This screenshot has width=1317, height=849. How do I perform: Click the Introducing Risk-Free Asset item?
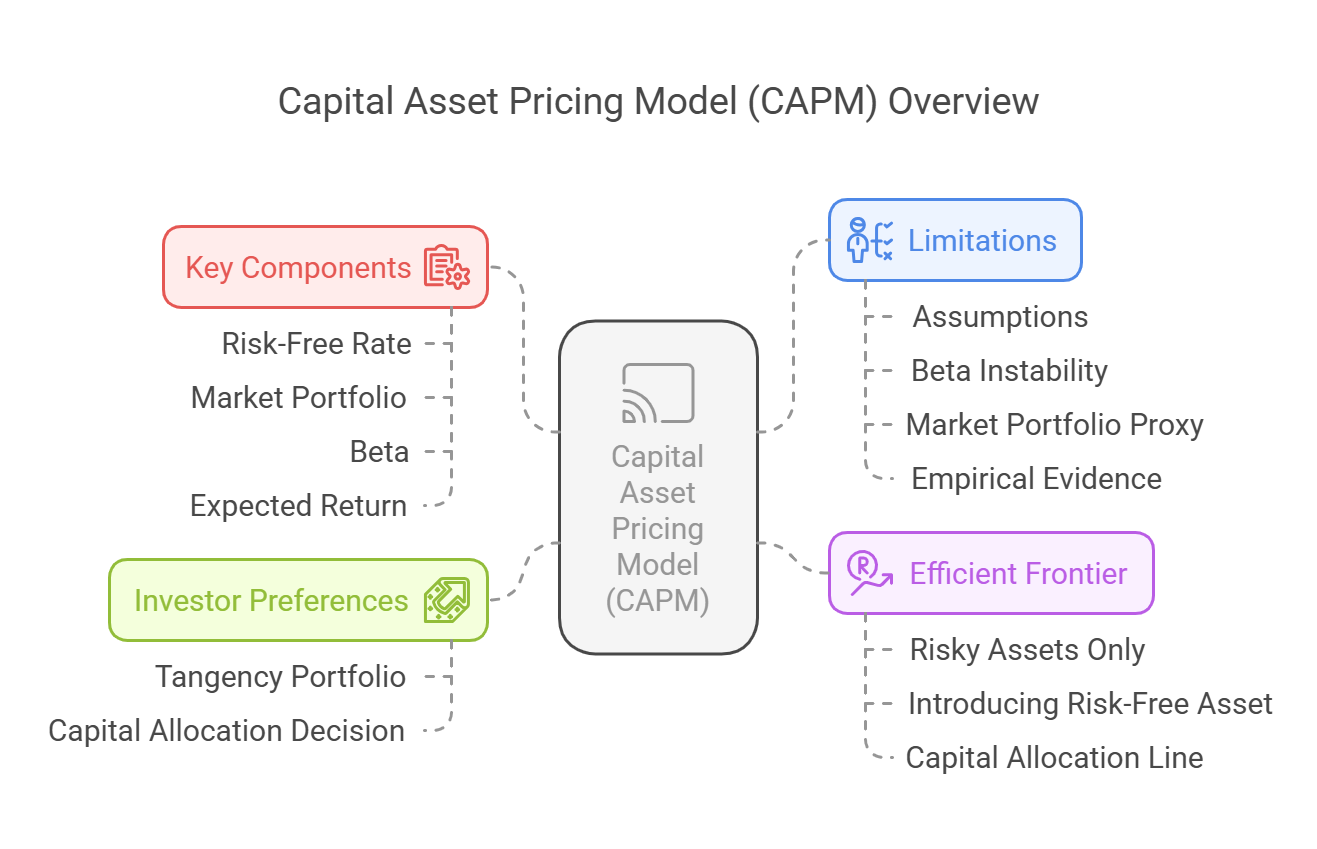pyautogui.click(x=1090, y=704)
